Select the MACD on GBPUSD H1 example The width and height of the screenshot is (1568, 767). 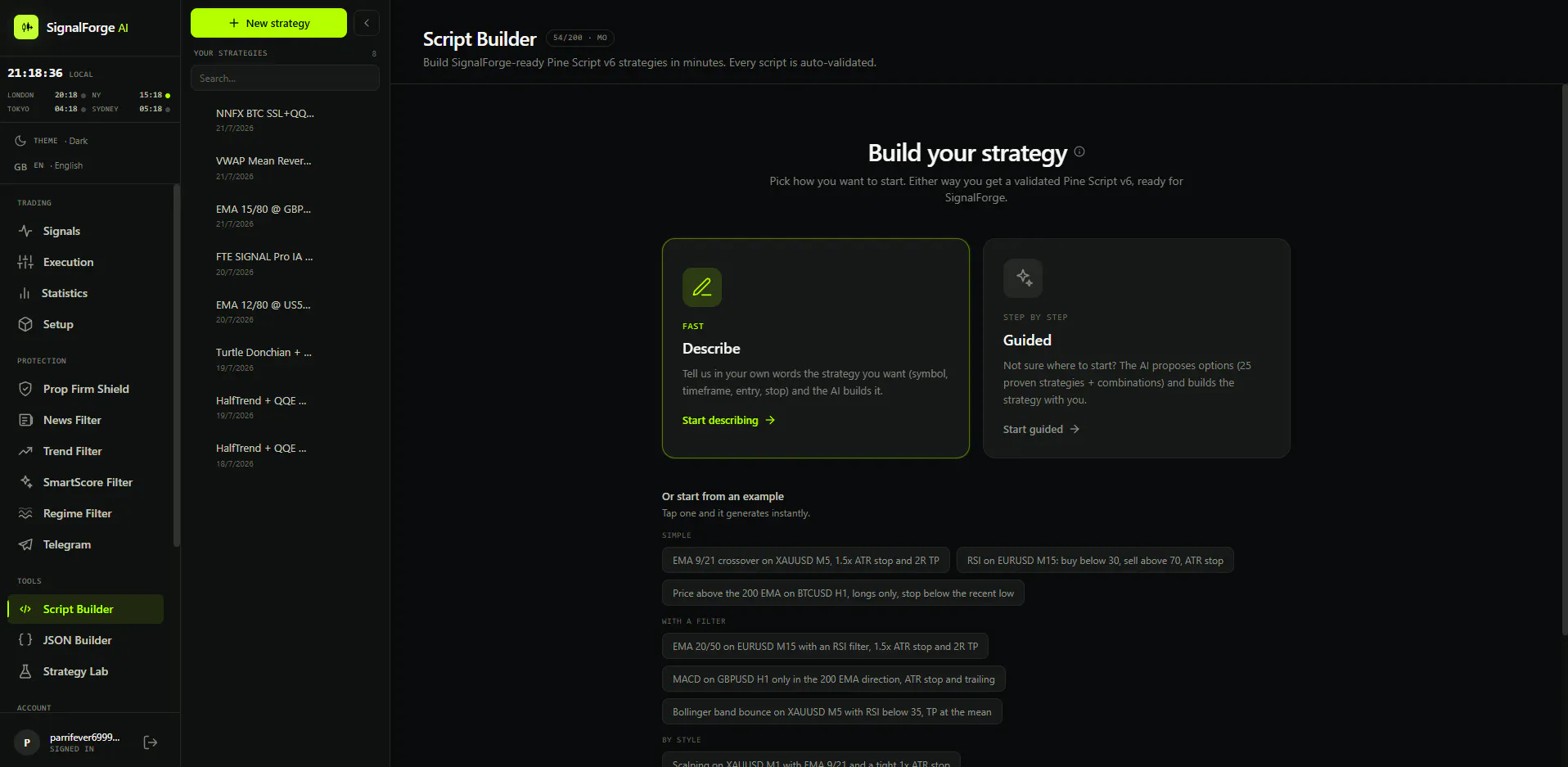(x=834, y=679)
